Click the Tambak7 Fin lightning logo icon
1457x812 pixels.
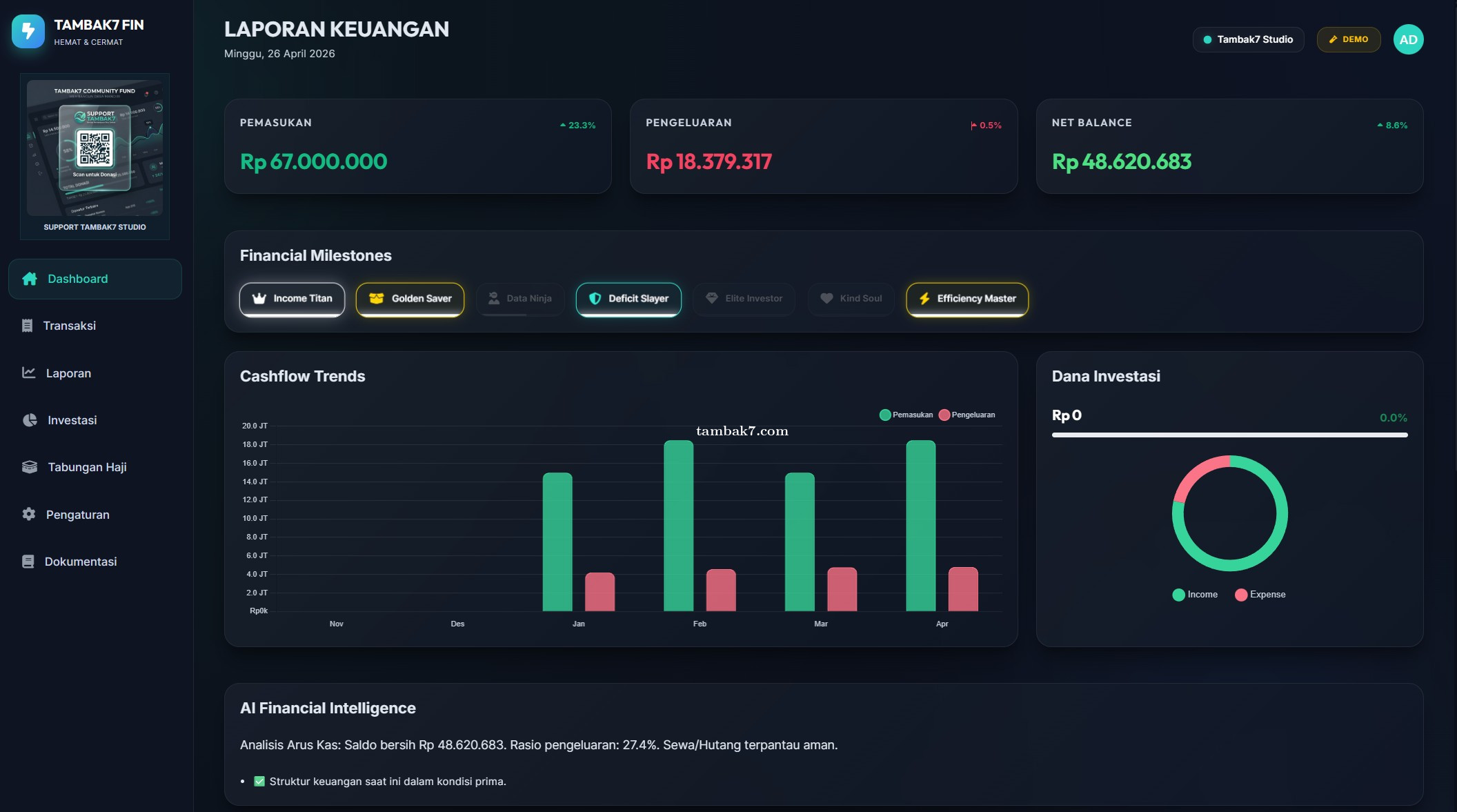coord(28,31)
